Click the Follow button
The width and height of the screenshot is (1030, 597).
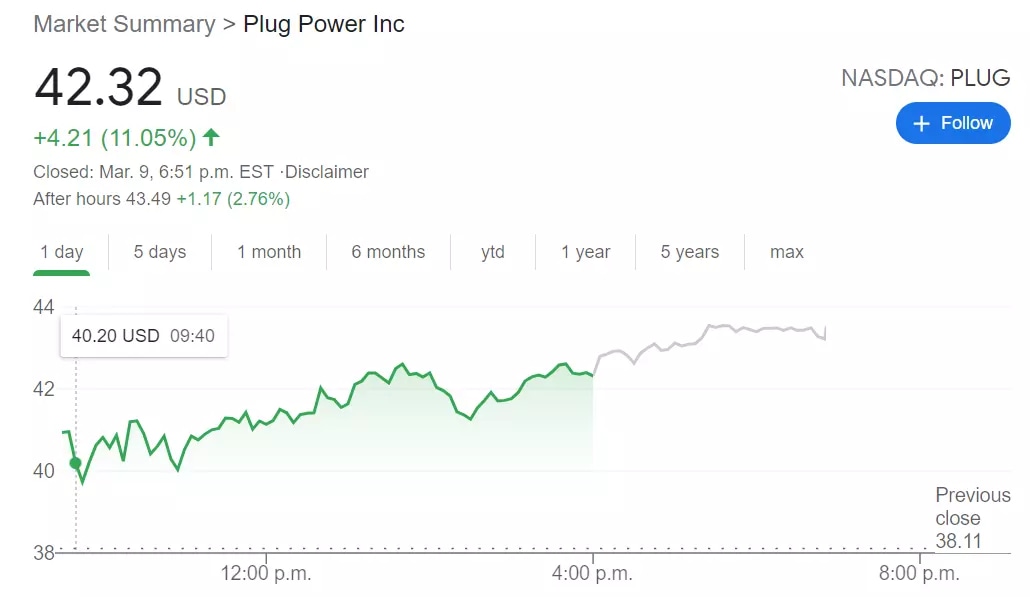952,123
